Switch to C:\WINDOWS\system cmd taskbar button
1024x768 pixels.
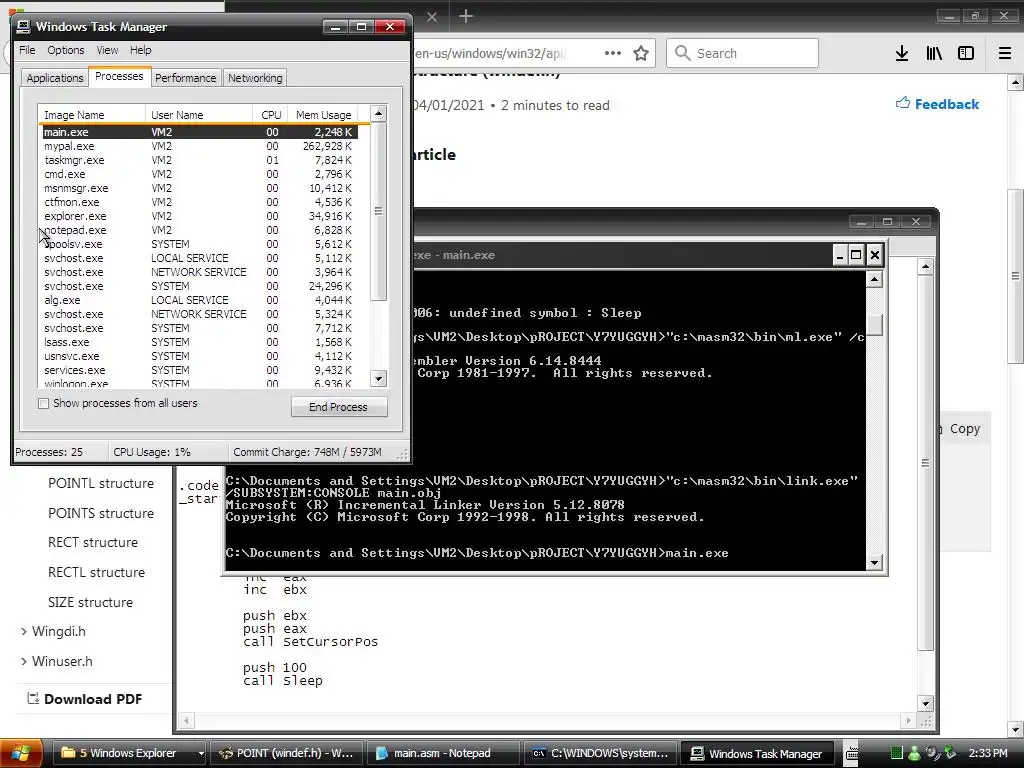point(601,754)
